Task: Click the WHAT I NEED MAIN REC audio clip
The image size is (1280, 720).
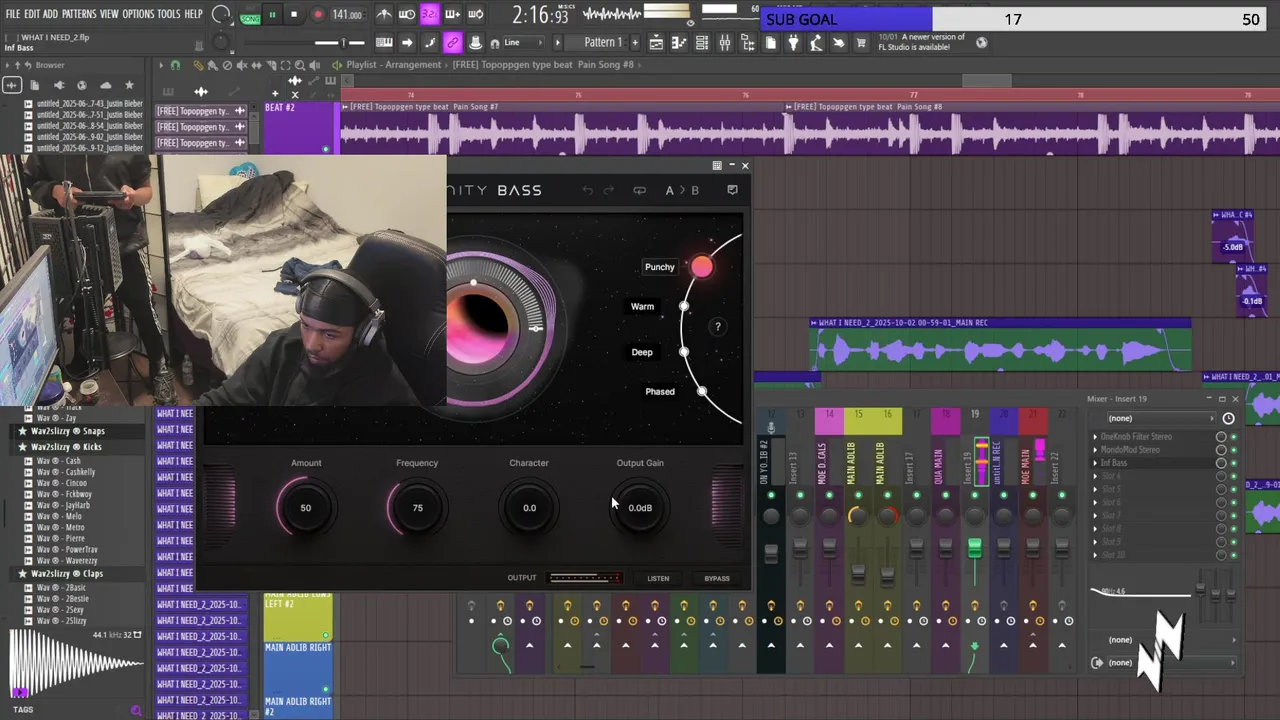Action: tap(1000, 345)
